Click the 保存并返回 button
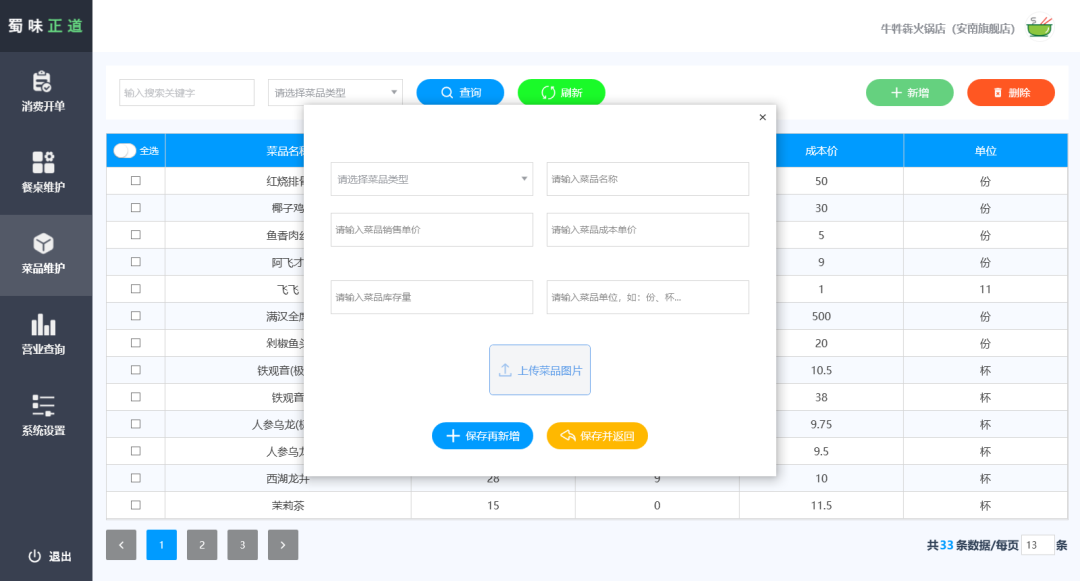The image size is (1080, 581). tap(597, 435)
